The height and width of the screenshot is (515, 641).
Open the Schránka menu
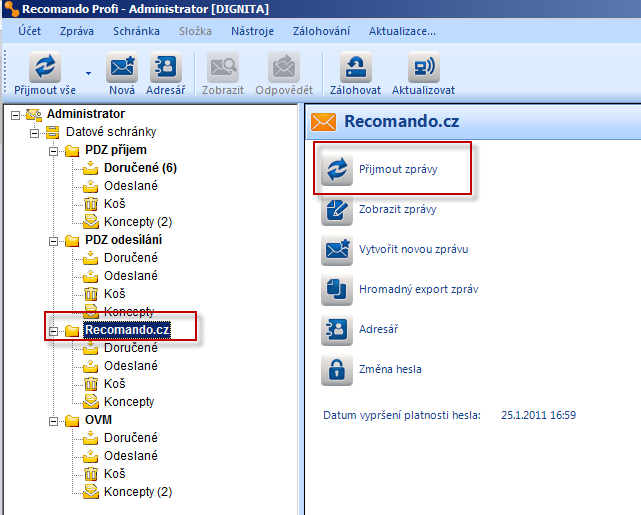click(x=136, y=31)
